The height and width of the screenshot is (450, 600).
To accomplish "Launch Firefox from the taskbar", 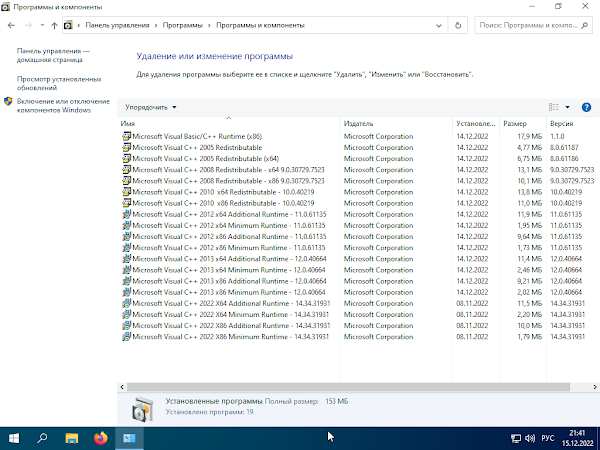I will [101, 438].
